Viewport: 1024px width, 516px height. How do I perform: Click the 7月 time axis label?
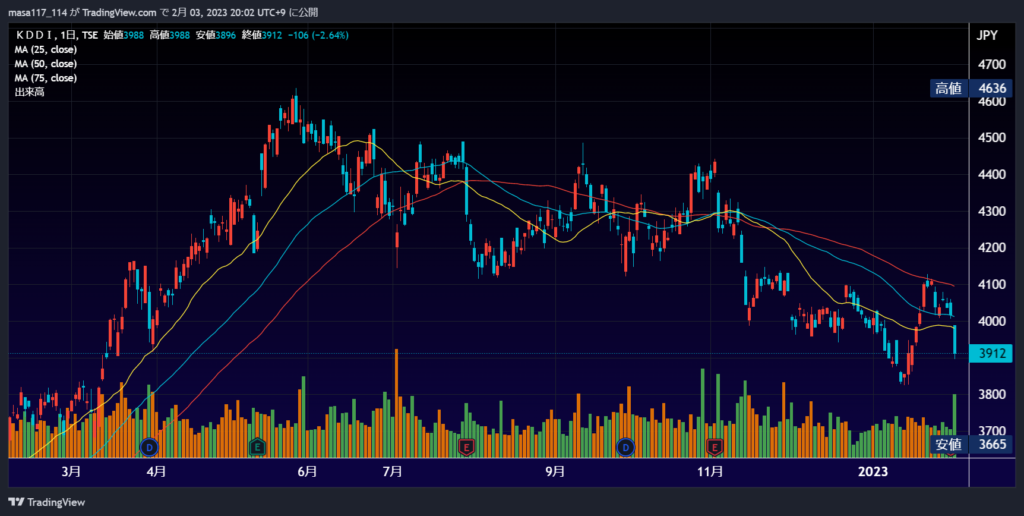(392, 472)
